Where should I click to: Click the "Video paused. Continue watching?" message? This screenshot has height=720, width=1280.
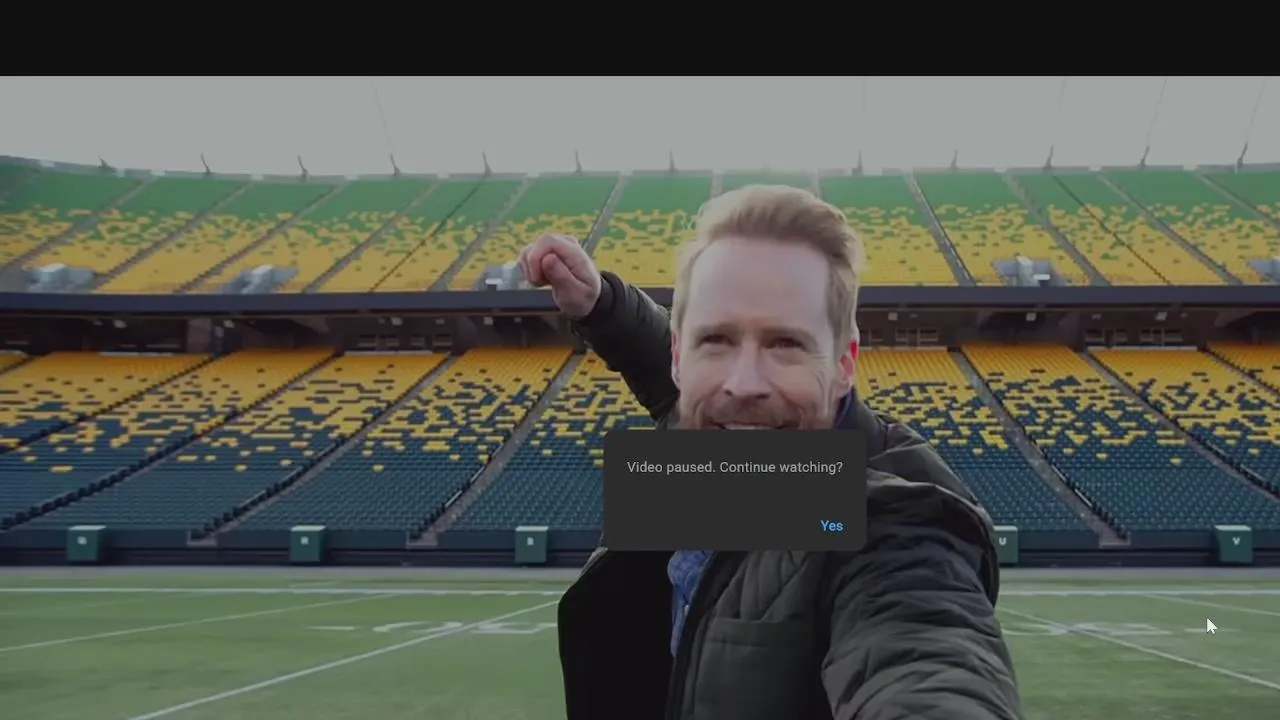click(734, 467)
